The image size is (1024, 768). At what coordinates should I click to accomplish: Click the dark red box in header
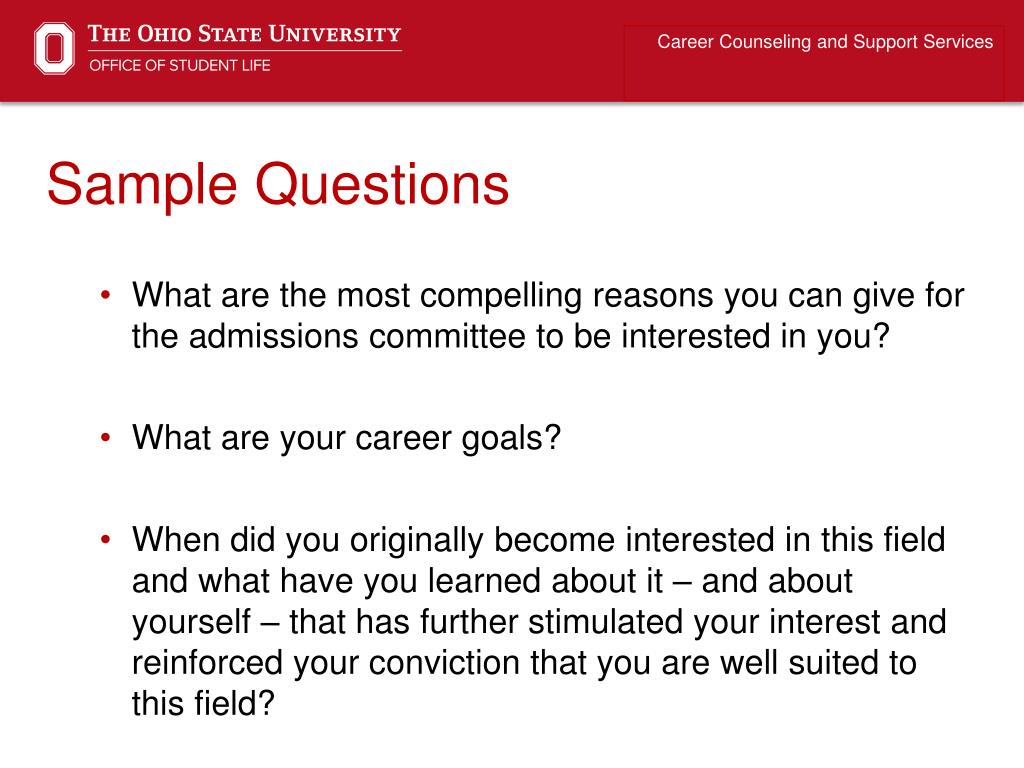[814, 63]
